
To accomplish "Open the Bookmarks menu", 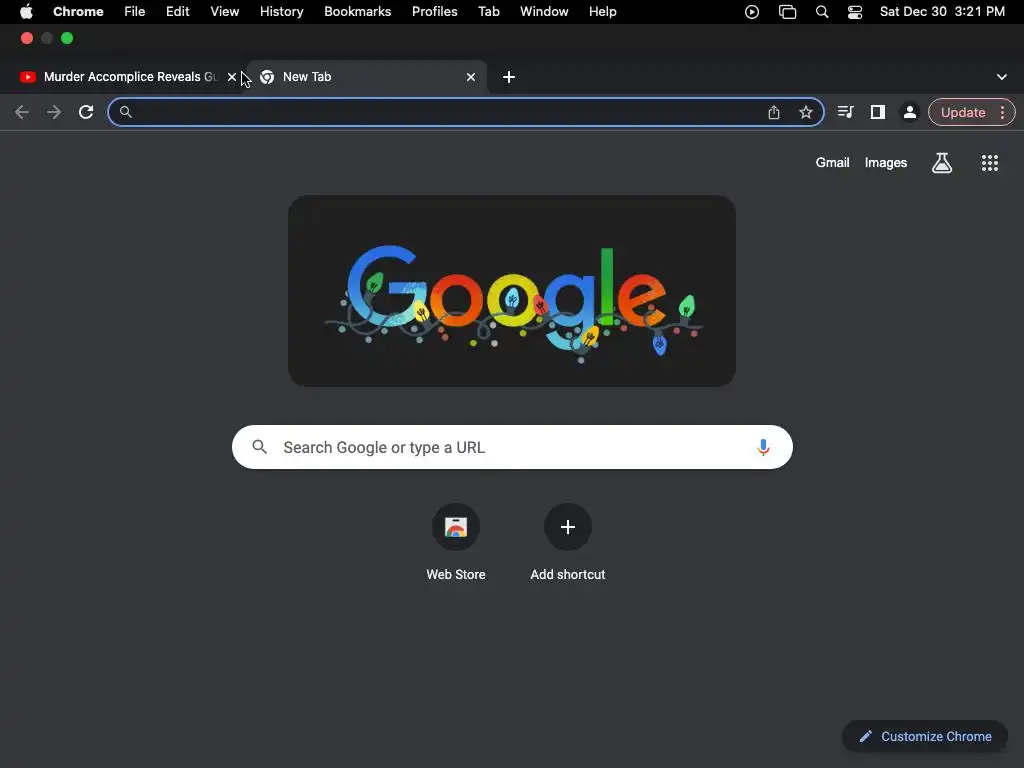I will click(x=358, y=12).
